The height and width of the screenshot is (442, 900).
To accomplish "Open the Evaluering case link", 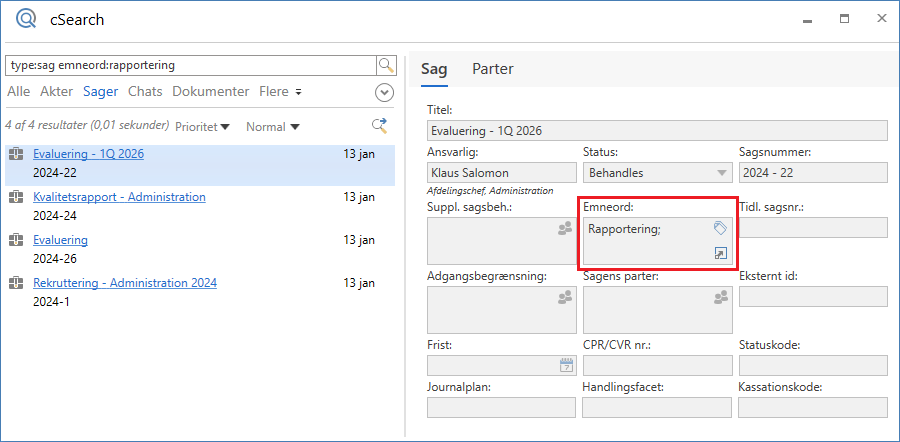I will coord(60,240).
